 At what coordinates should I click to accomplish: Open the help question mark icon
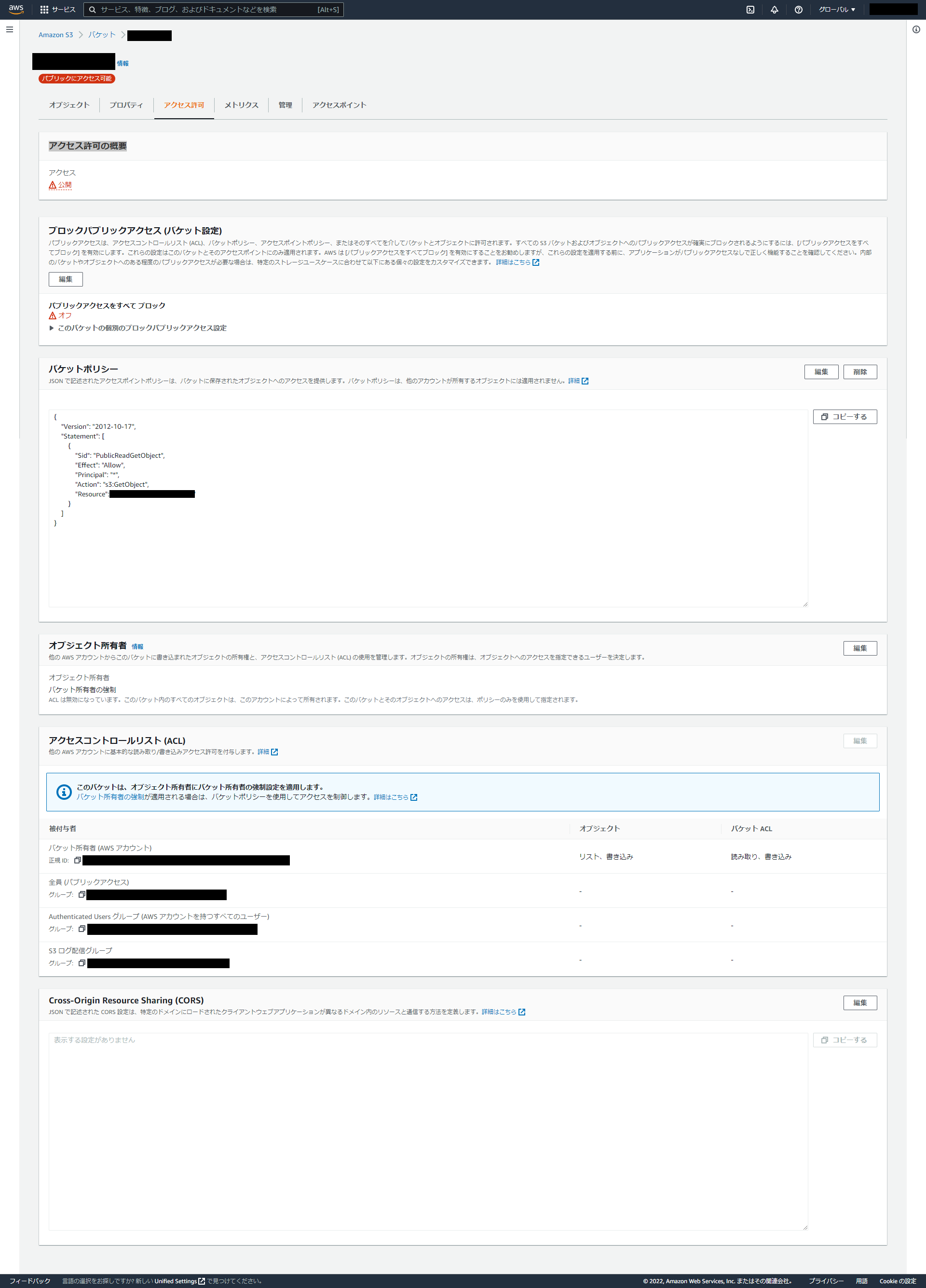798,9
